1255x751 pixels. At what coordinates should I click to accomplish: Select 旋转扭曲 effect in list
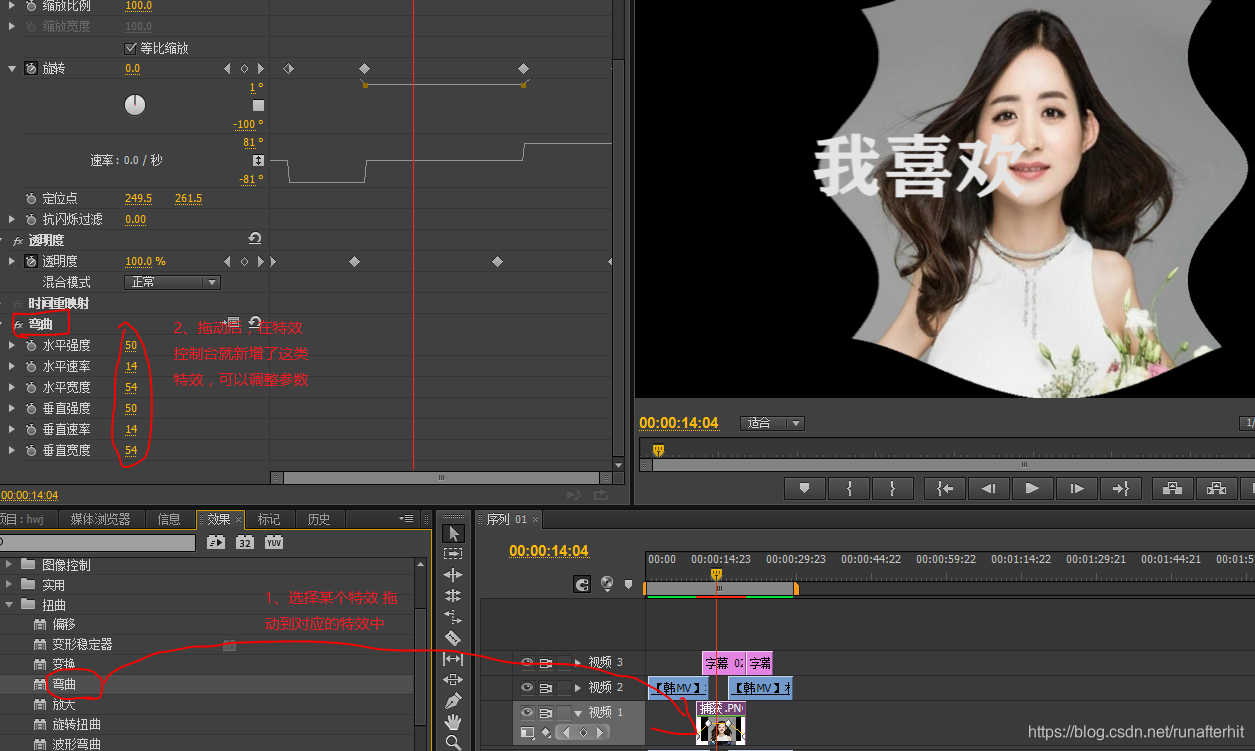77,724
